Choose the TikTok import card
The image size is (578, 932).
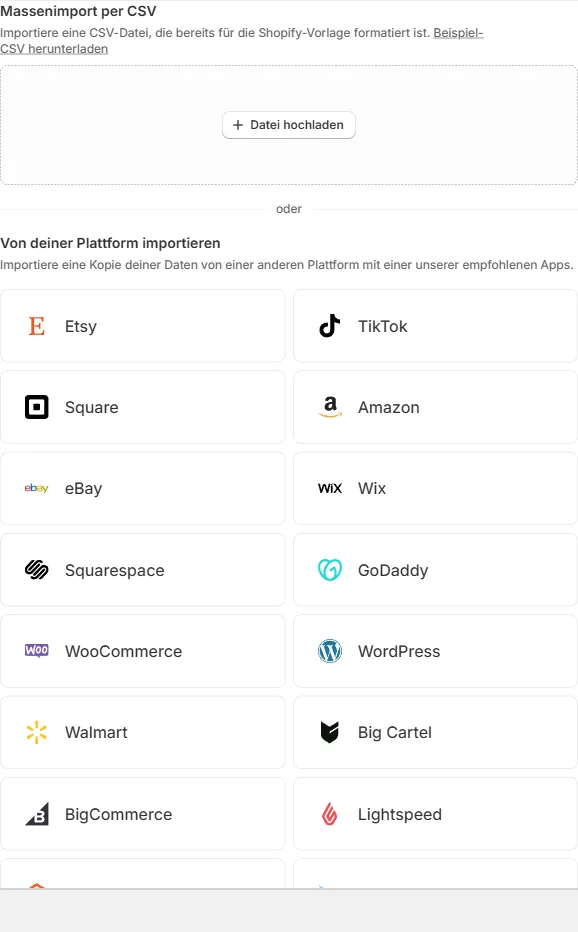(x=435, y=326)
